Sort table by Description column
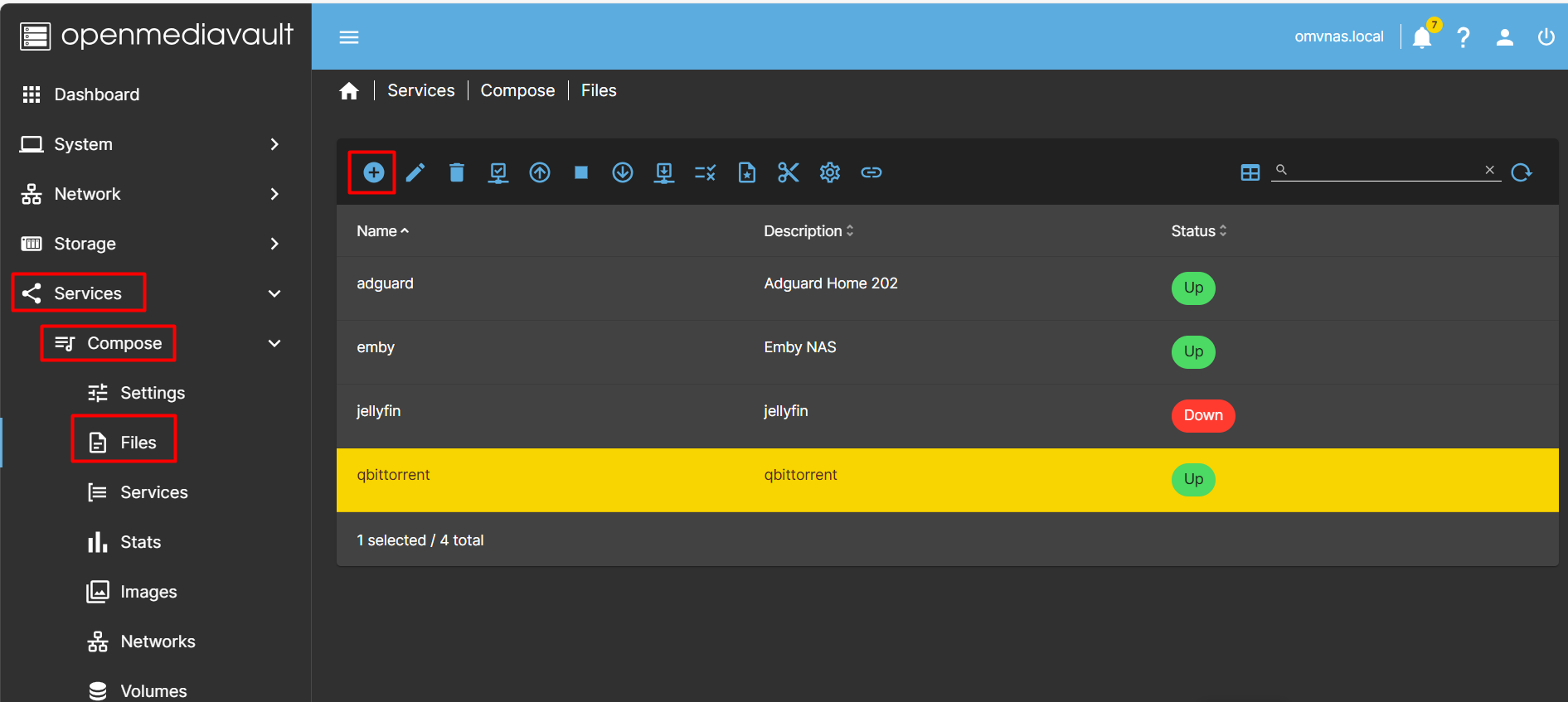1568x702 pixels. coord(808,231)
